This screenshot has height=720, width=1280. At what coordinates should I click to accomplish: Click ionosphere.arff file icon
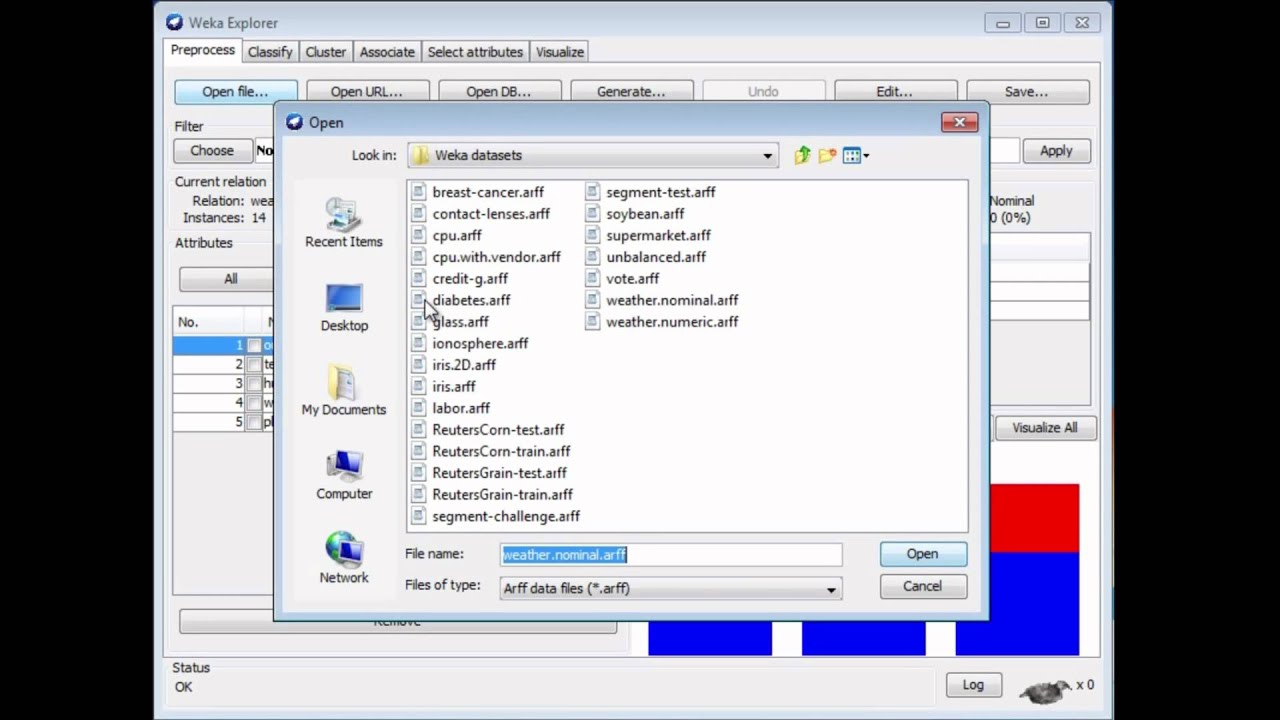coord(419,343)
